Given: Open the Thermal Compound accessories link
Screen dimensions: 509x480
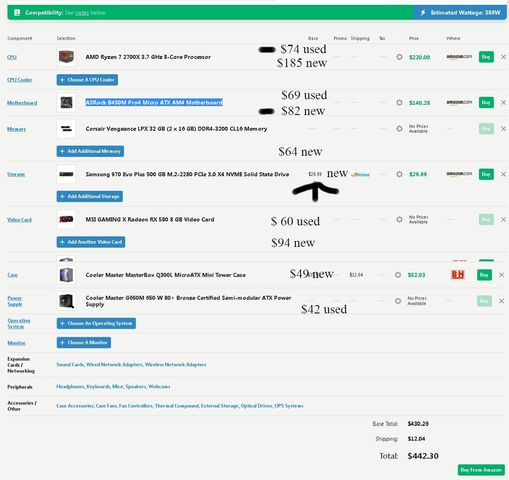Looking at the screenshot, I should (x=177, y=406).
